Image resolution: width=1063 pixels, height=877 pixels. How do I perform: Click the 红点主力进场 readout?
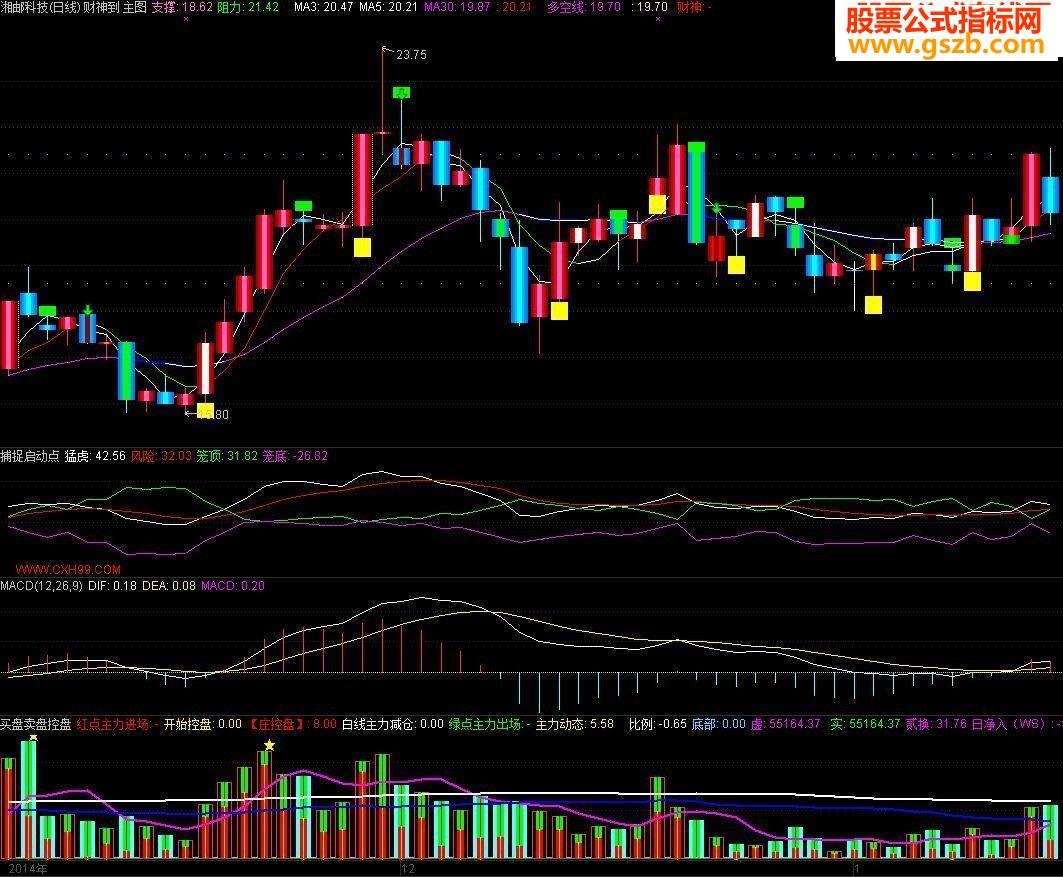[117, 724]
